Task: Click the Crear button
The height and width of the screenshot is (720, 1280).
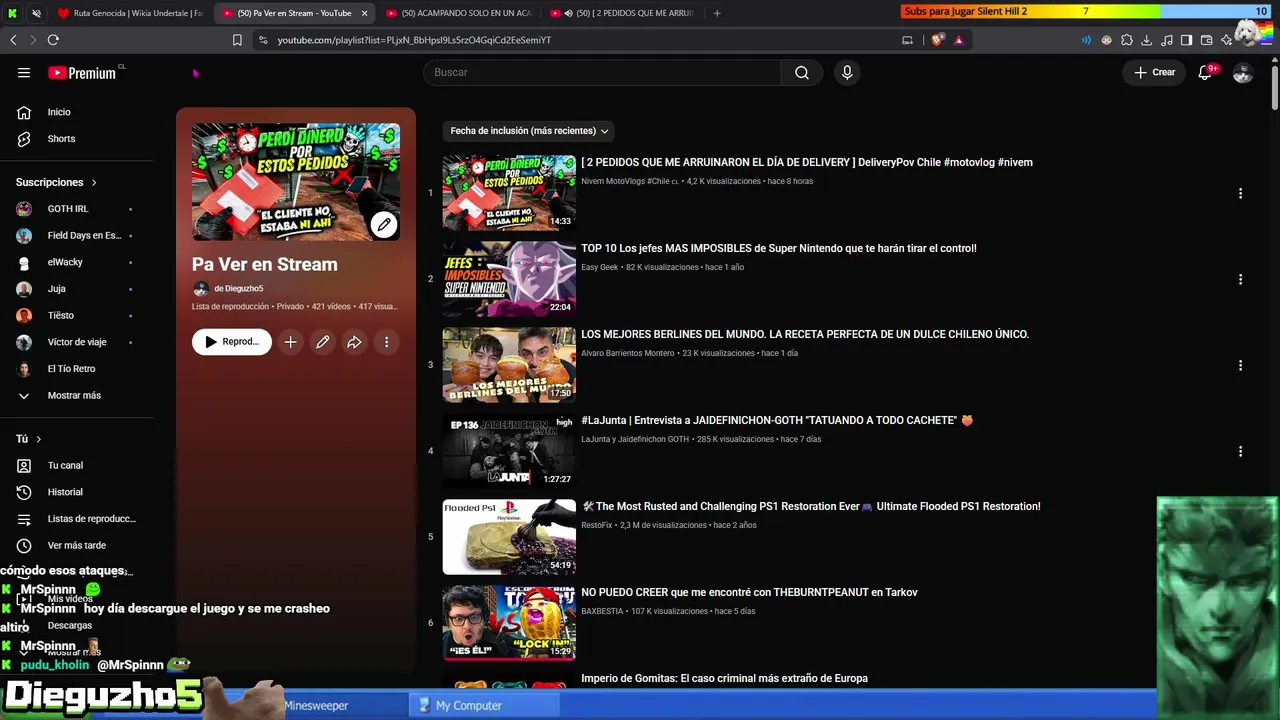Action: pyautogui.click(x=1154, y=73)
